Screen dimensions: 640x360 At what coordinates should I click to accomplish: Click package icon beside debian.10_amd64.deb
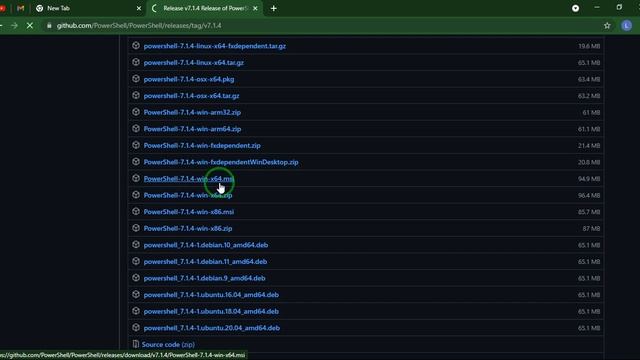(136, 244)
